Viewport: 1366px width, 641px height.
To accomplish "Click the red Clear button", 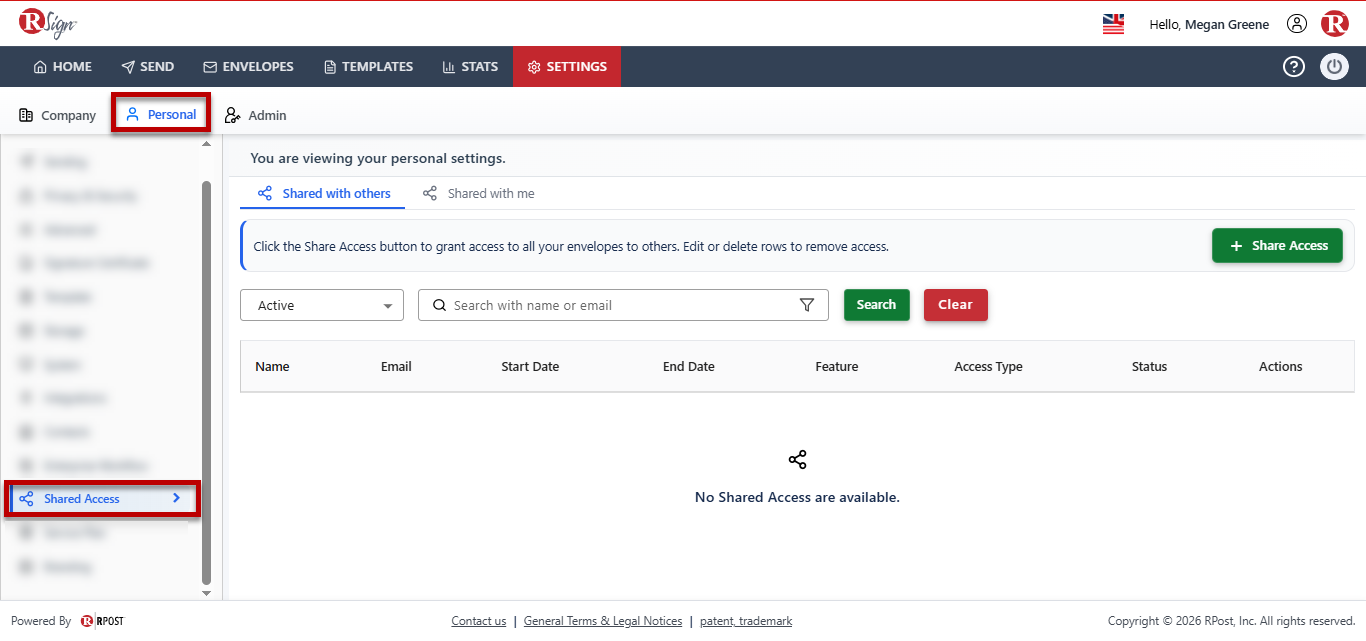I will (x=956, y=305).
